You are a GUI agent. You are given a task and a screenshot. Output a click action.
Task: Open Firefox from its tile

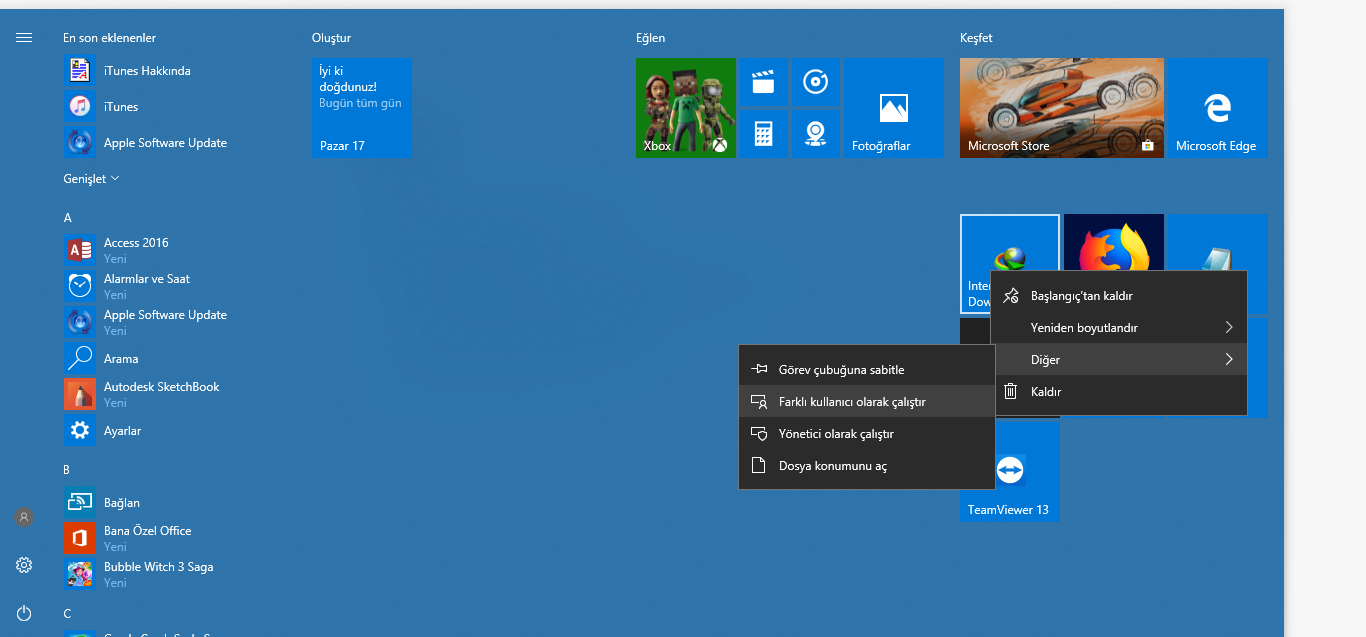click(1113, 240)
